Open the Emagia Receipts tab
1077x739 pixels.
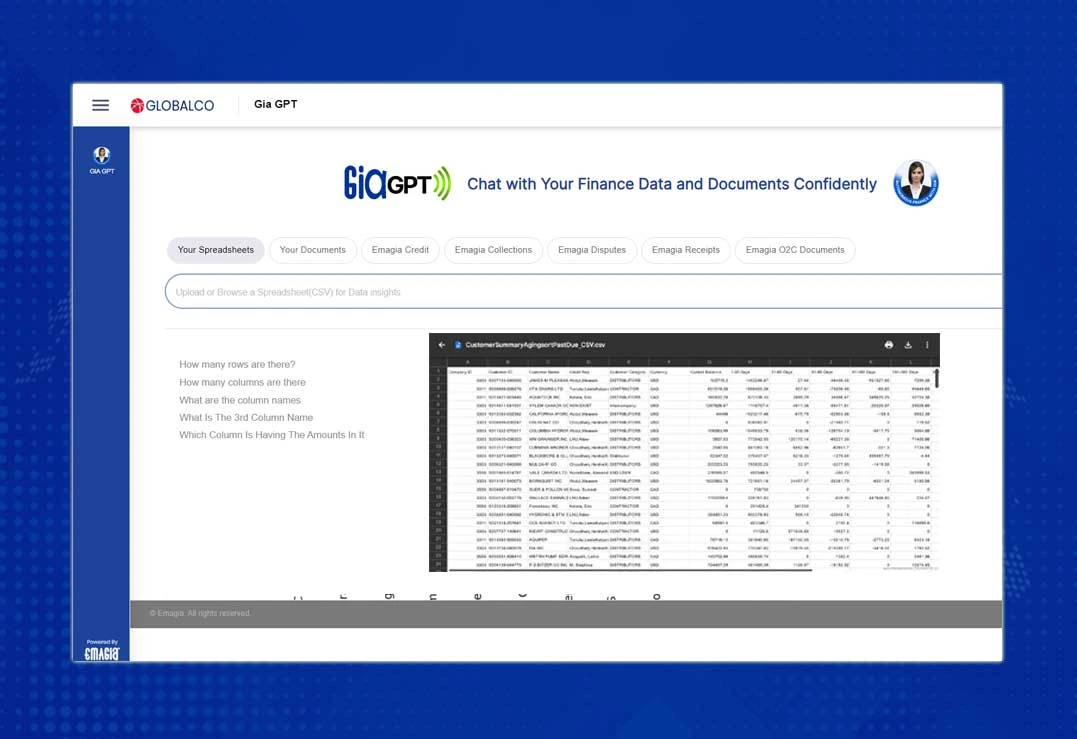point(686,250)
